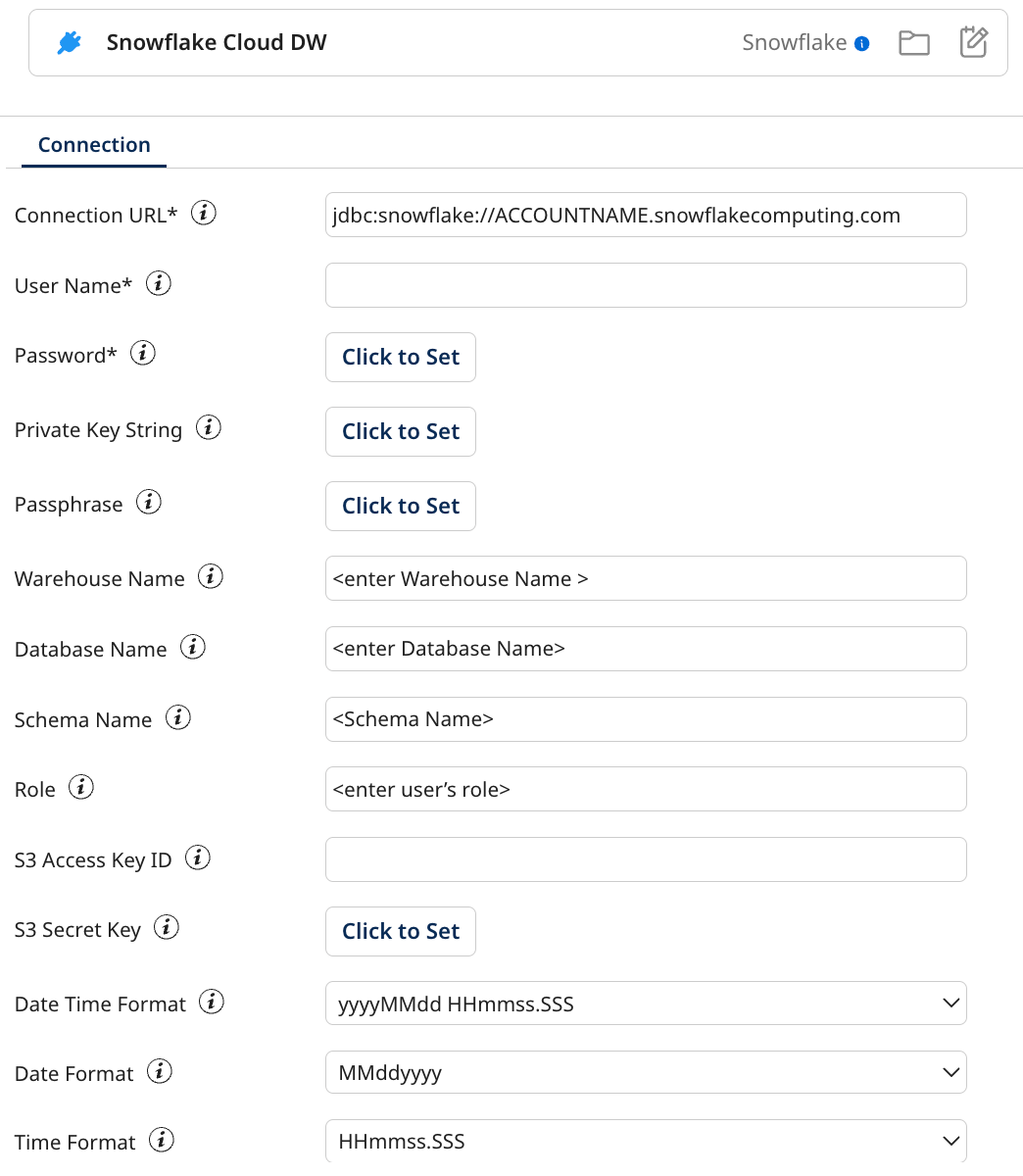Click the S3 Access Key ID info icon
The width and height of the screenshot is (1023, 1176).
coord(197,857)
